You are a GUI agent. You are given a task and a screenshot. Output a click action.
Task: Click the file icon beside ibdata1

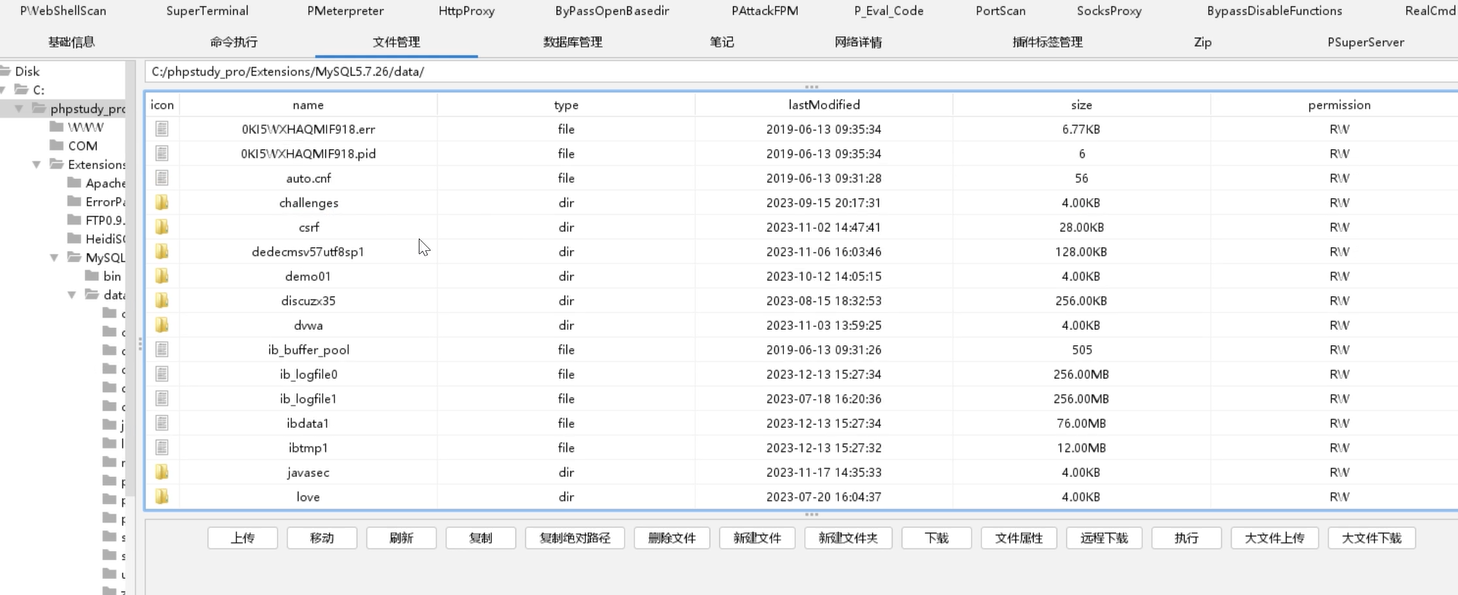[x=162, y=423]
